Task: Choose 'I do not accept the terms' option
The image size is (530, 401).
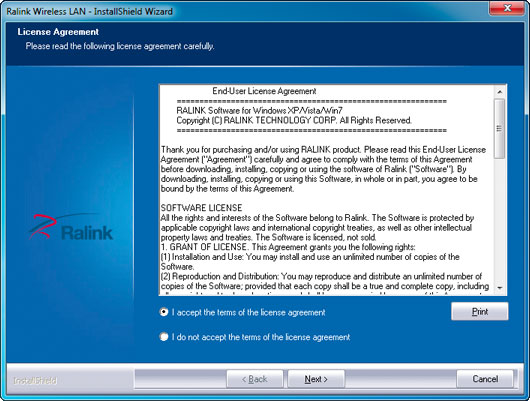Action: coord(164,337)
